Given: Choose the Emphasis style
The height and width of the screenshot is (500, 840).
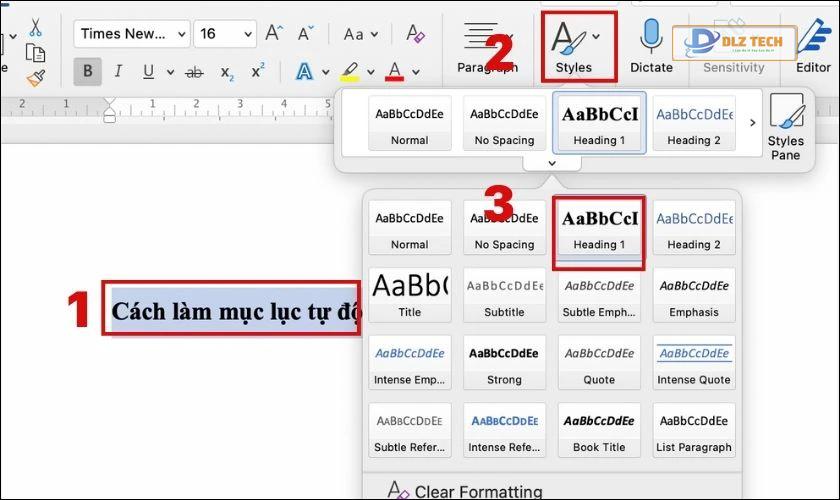Looking at the screenshot, I should click(x=694, y=295).
